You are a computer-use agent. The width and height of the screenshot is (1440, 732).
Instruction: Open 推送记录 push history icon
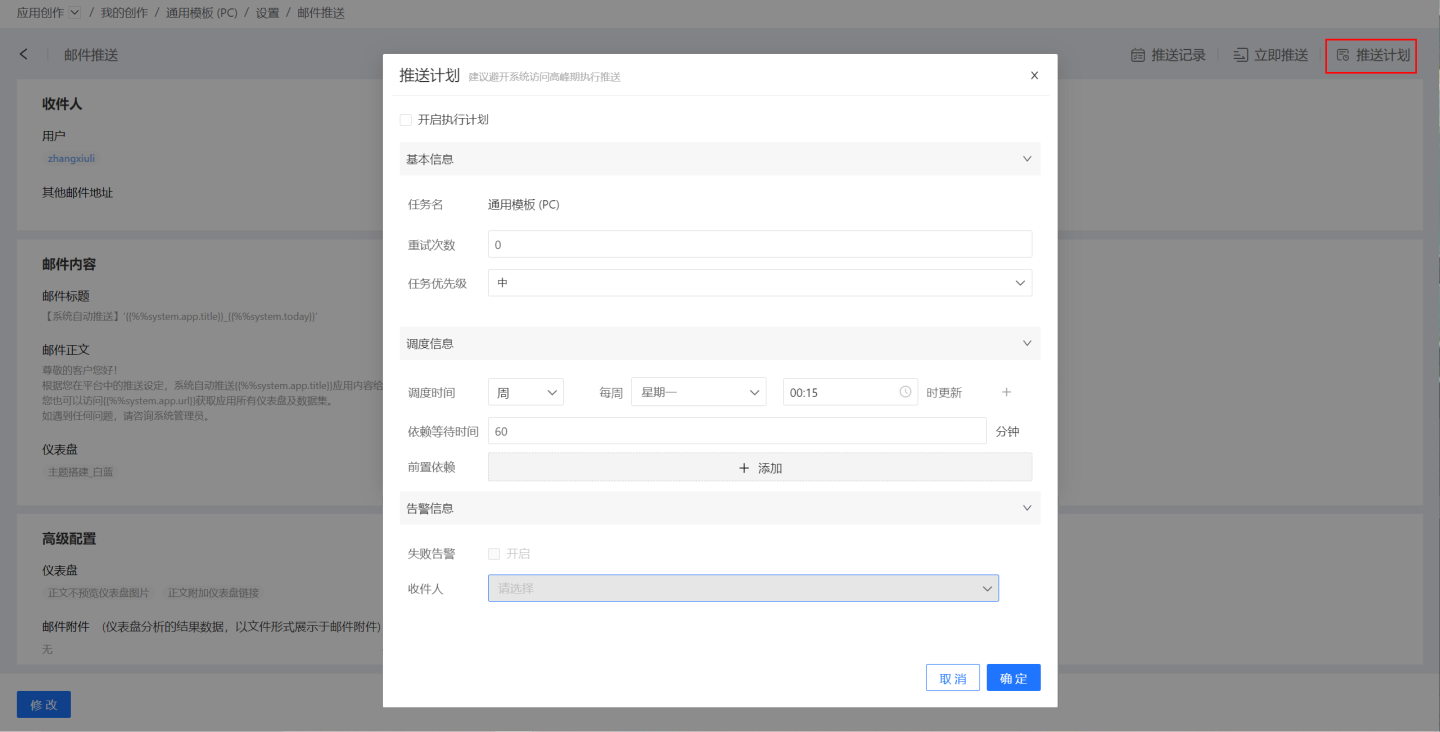pyautogui.click(x=1137, y=55)
